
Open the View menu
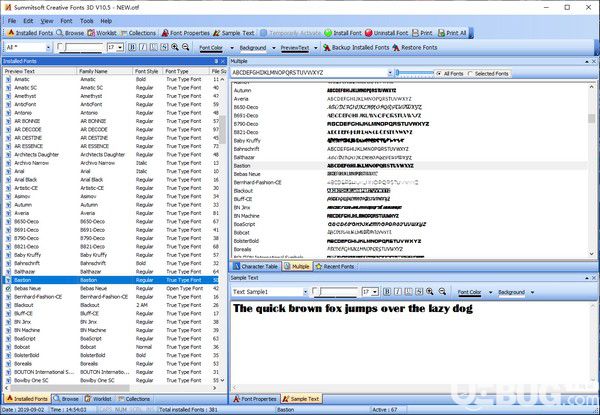[47, 21]
